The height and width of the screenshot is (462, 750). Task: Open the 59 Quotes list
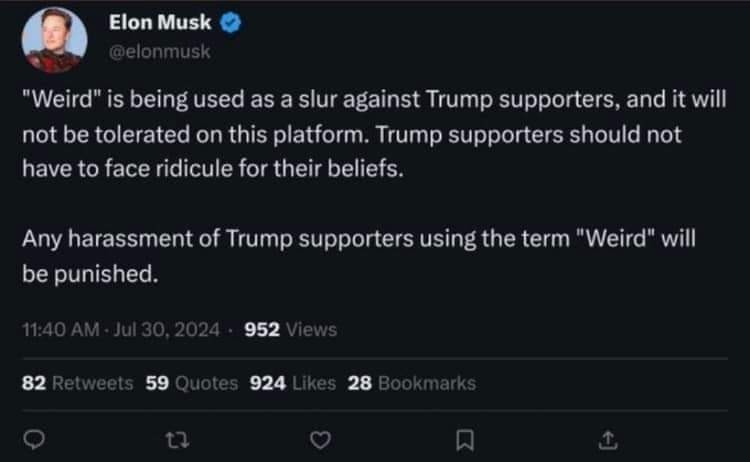tap(192, 383)
